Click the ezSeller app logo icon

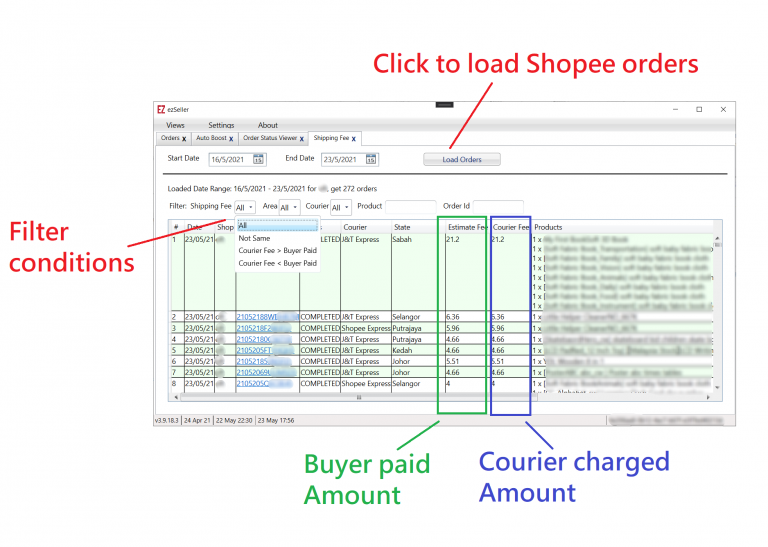click(x=160, y=109)
